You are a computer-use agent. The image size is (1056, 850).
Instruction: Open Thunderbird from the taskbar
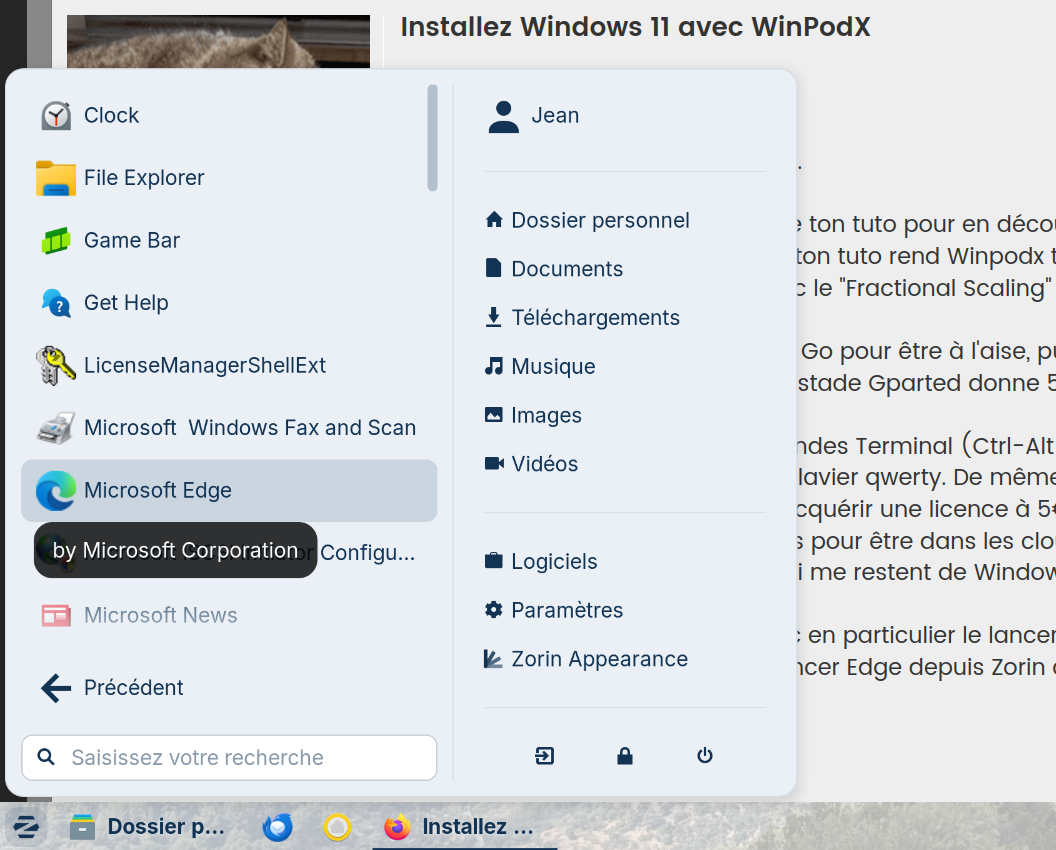point(277,827)
